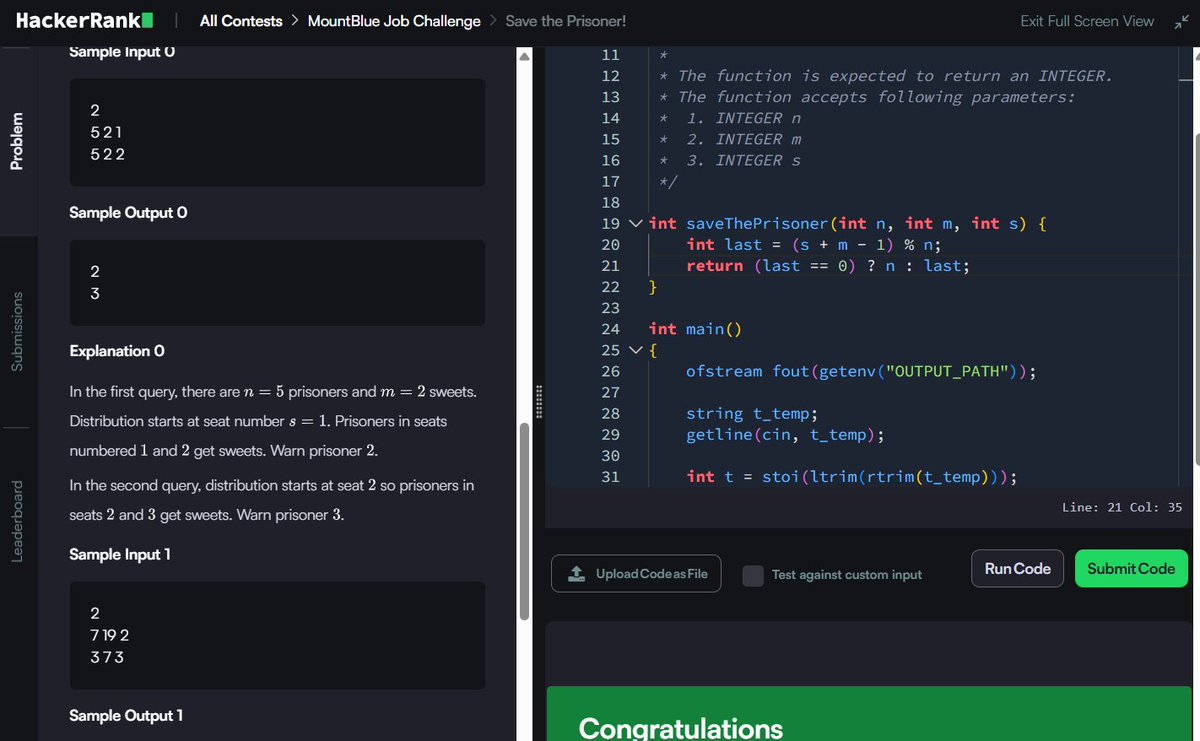1200x741 pixels.
Task: Open the HackerRank logo home link
Action: [85, 20]
